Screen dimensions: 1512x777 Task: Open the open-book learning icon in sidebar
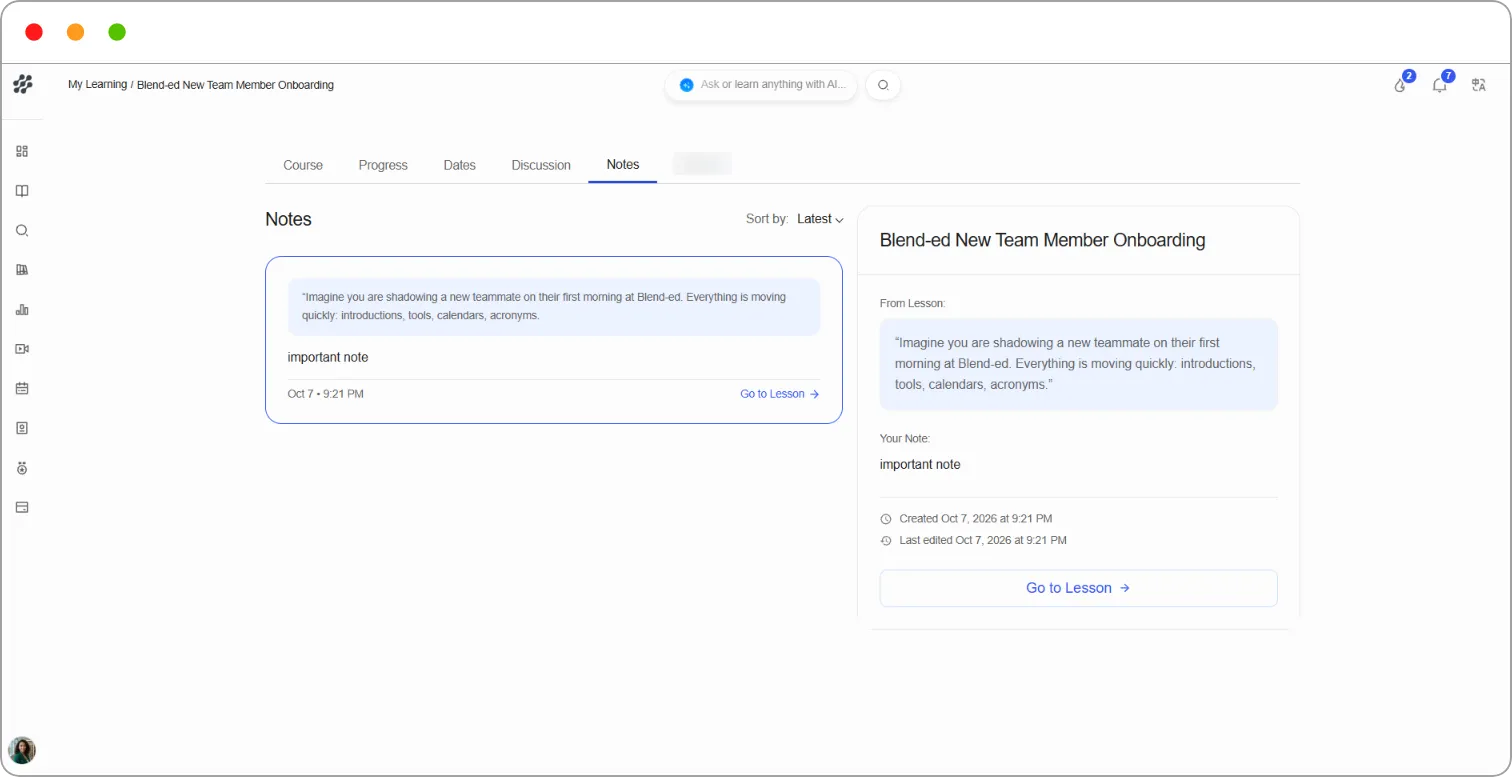22,191
